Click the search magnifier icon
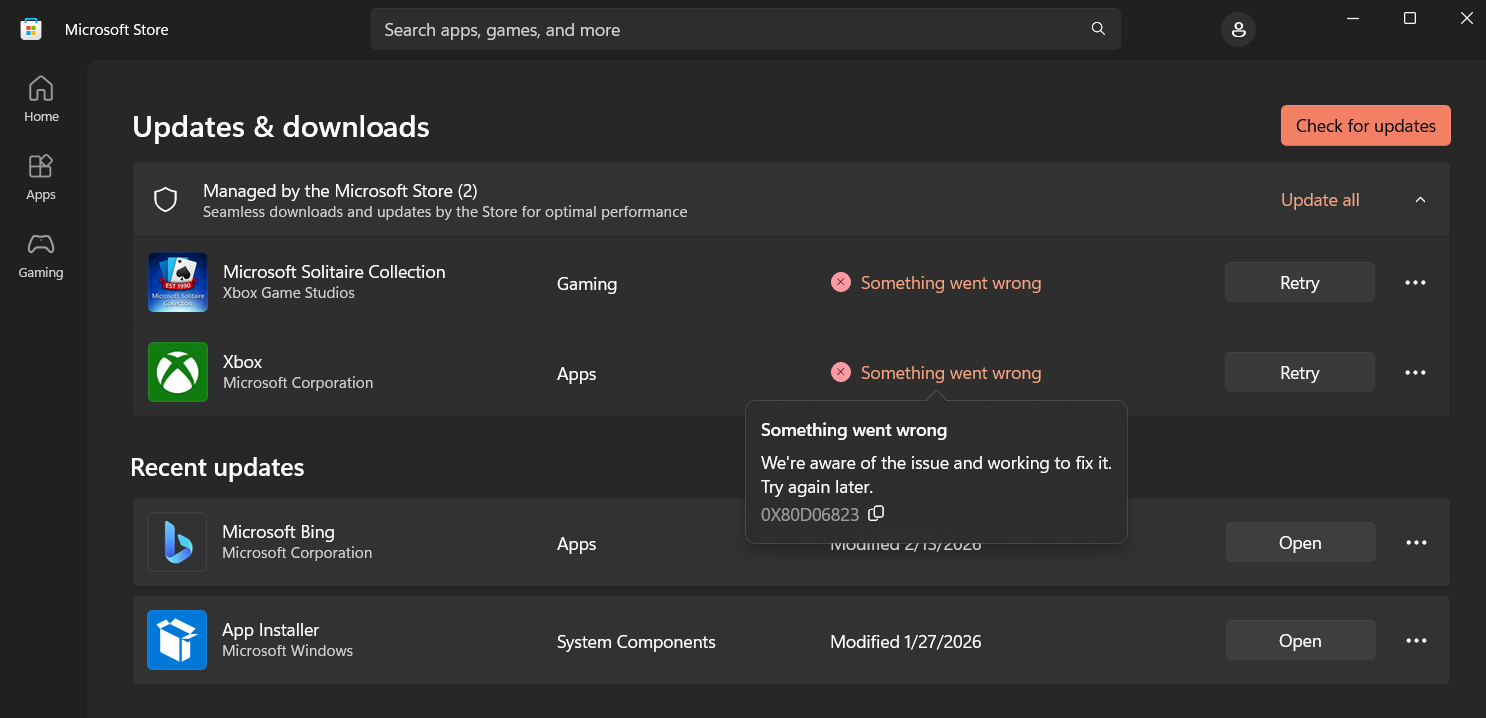 point(1098,29)
